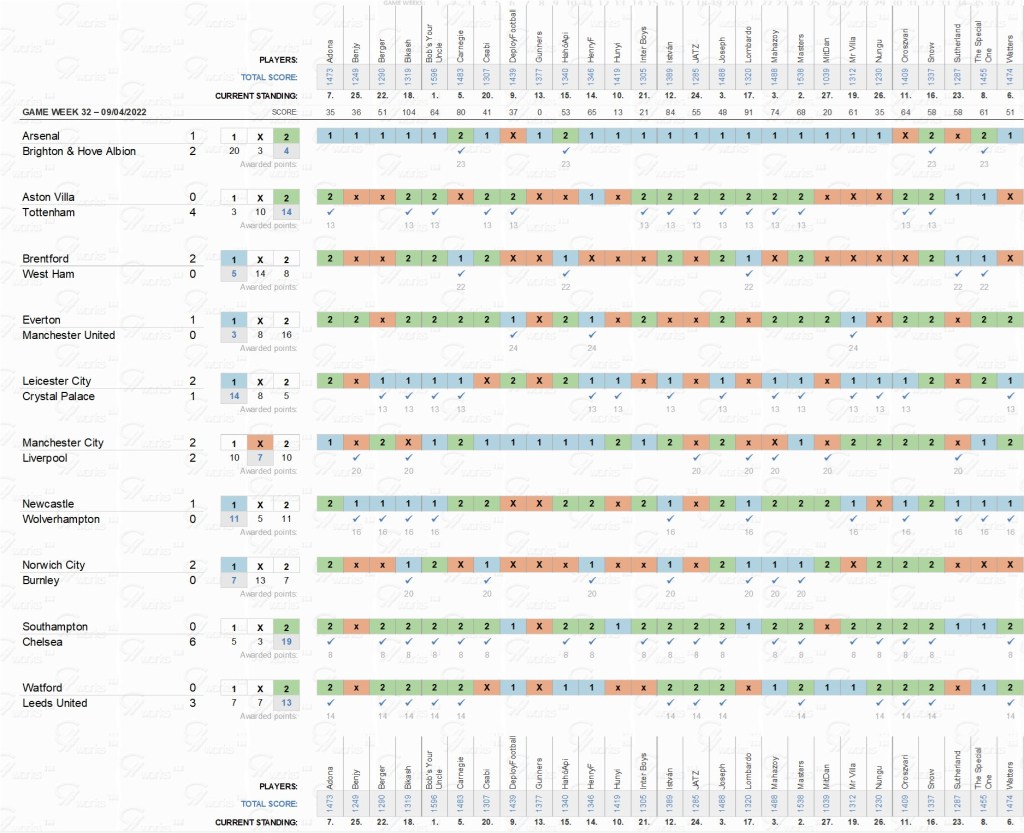The image size is (1024, 833).
Task: Click Carnegie's checkmark in the Arsenal match row
Action: pos(460,151)
